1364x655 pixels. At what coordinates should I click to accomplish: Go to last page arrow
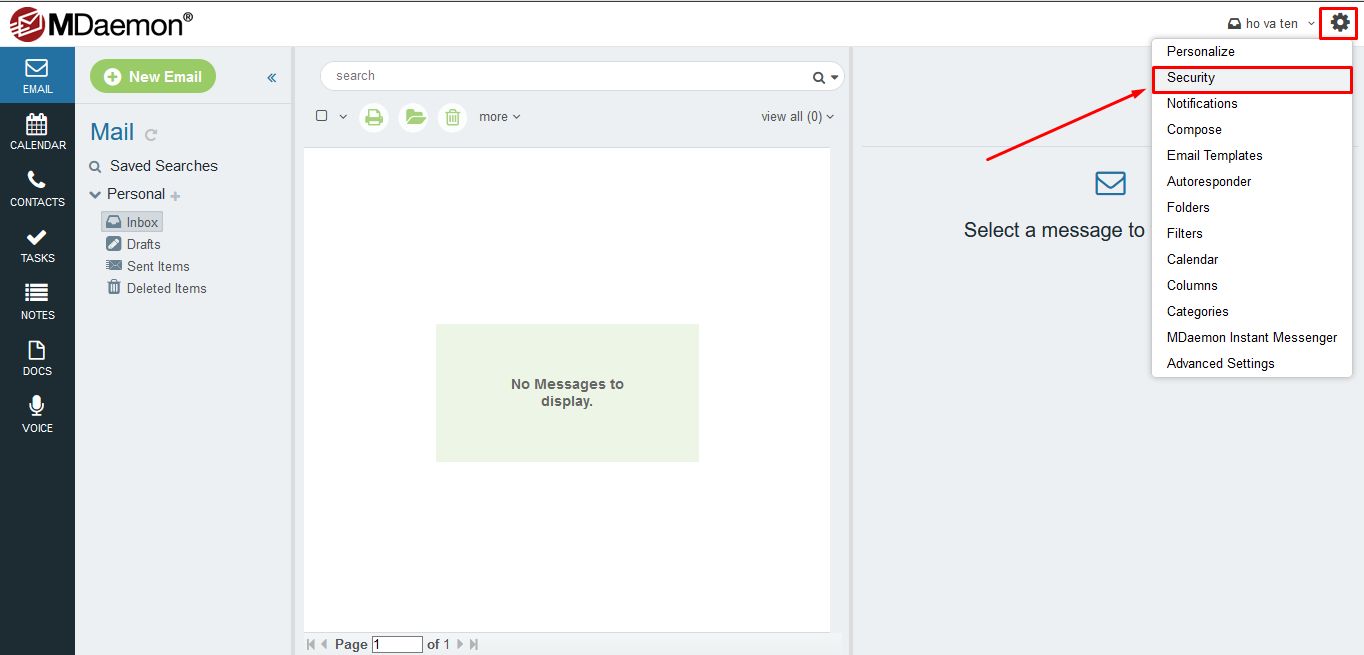473,645
